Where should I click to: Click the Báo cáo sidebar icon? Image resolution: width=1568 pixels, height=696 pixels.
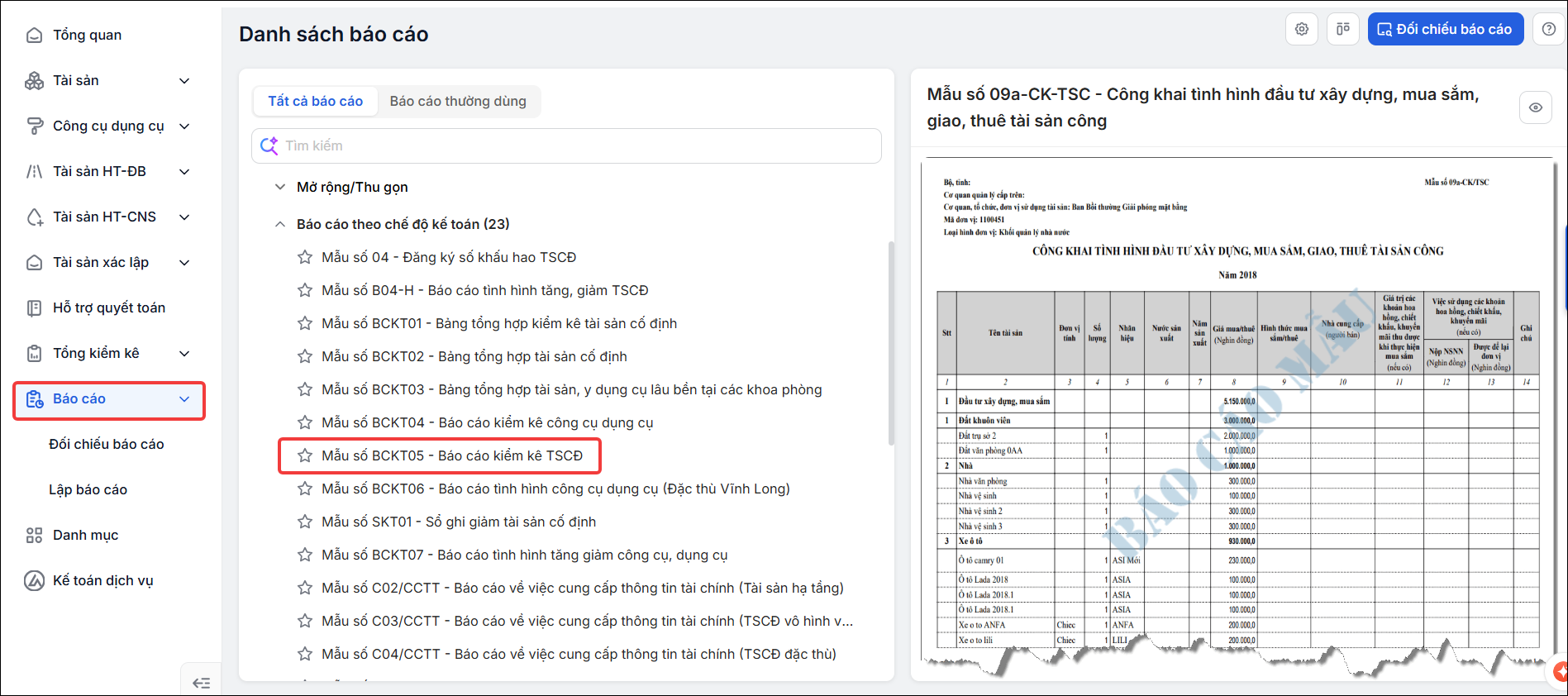(34, 399)
